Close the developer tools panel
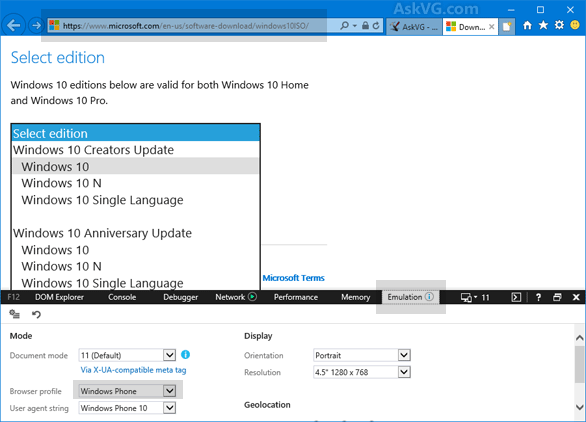Viewport: 586px width, 422px height. pyautogui.click(x=576, y=297)
